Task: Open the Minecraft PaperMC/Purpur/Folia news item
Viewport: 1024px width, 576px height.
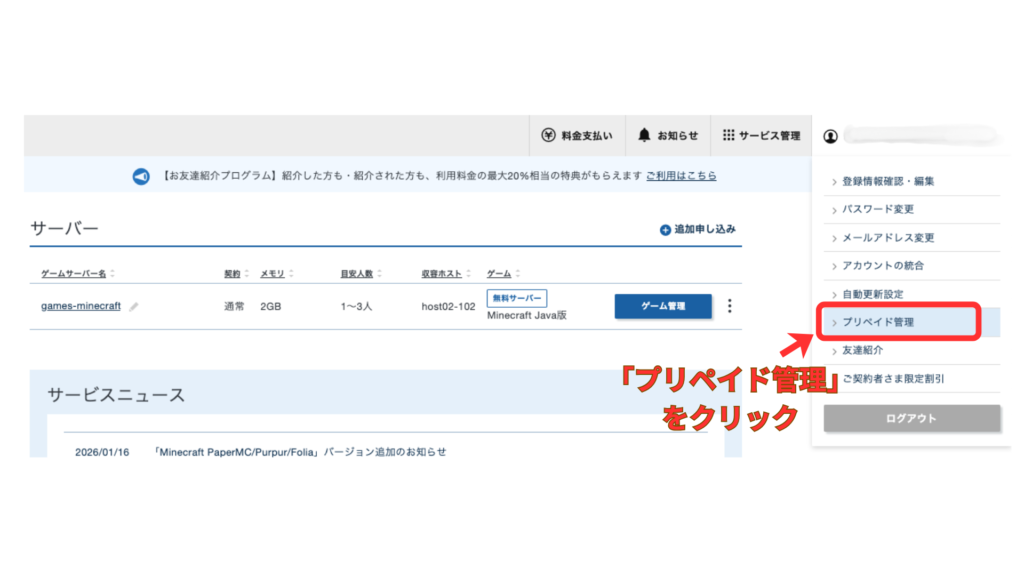Action: pos(300,452)
